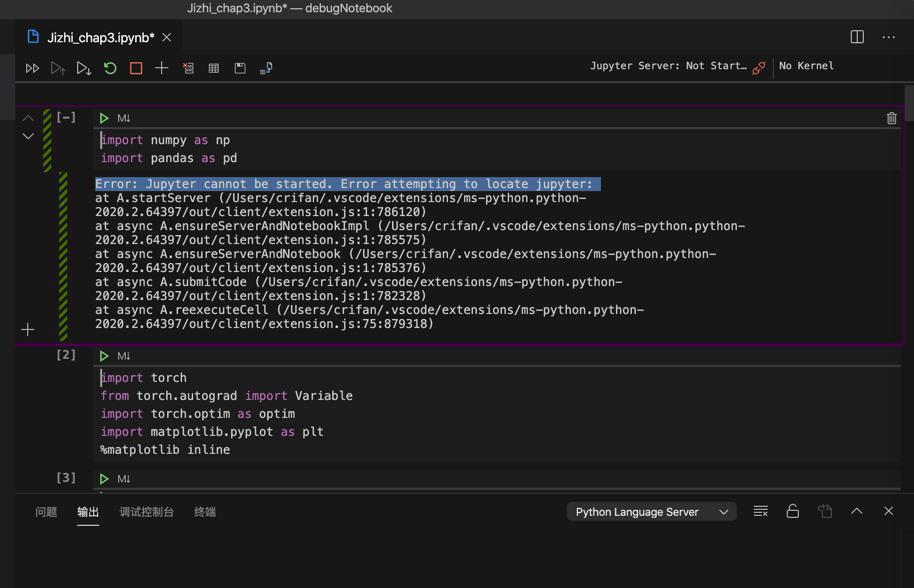
Task: Insert cell below with left plus
Action: click(x=27, y=330)
